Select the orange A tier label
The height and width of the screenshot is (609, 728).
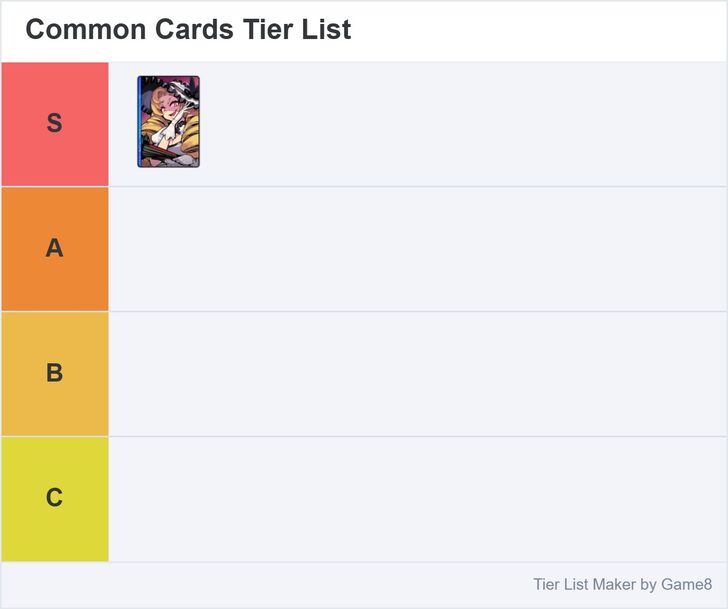55,248
